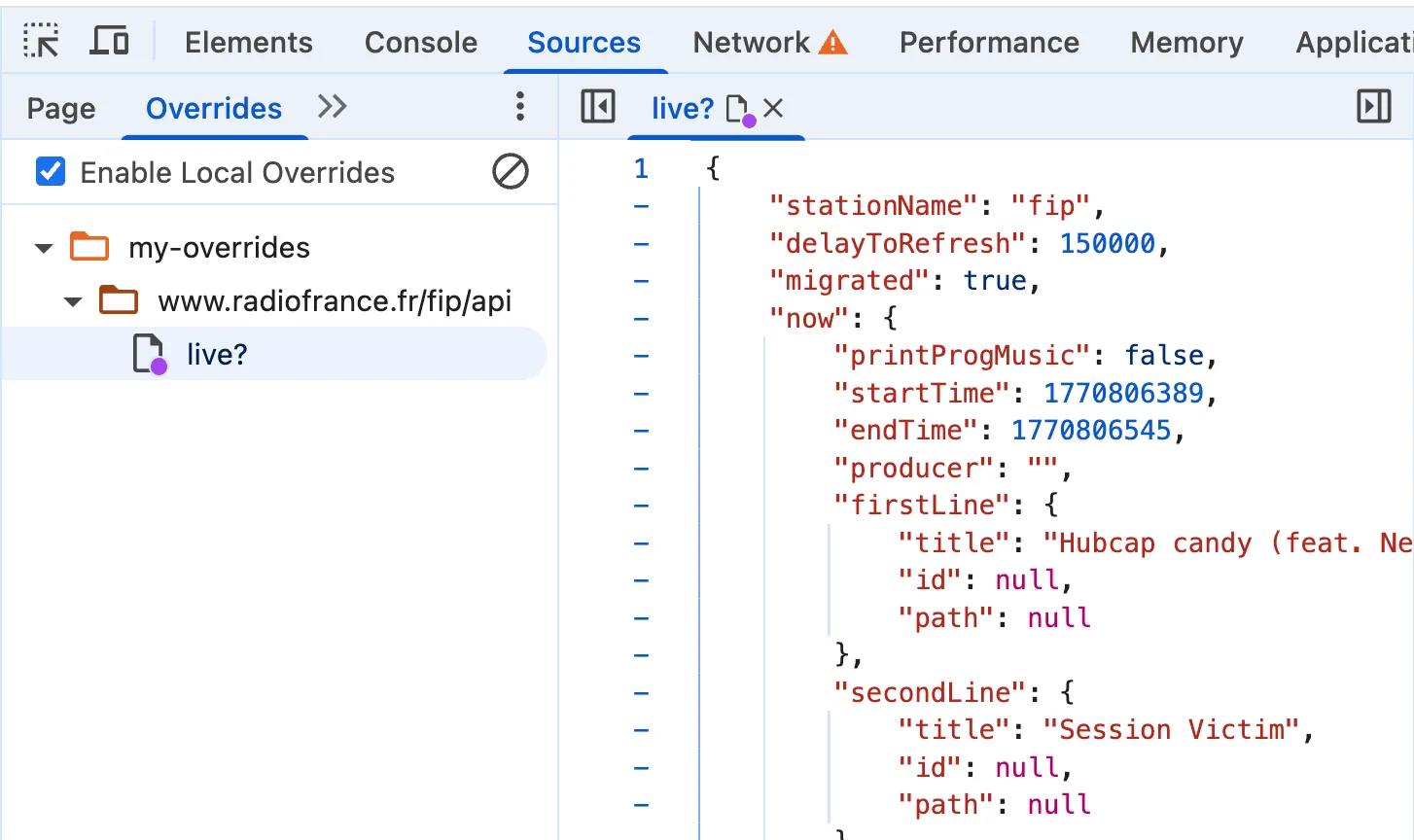
Task: Open the Network tab
Action: [751, 42]
